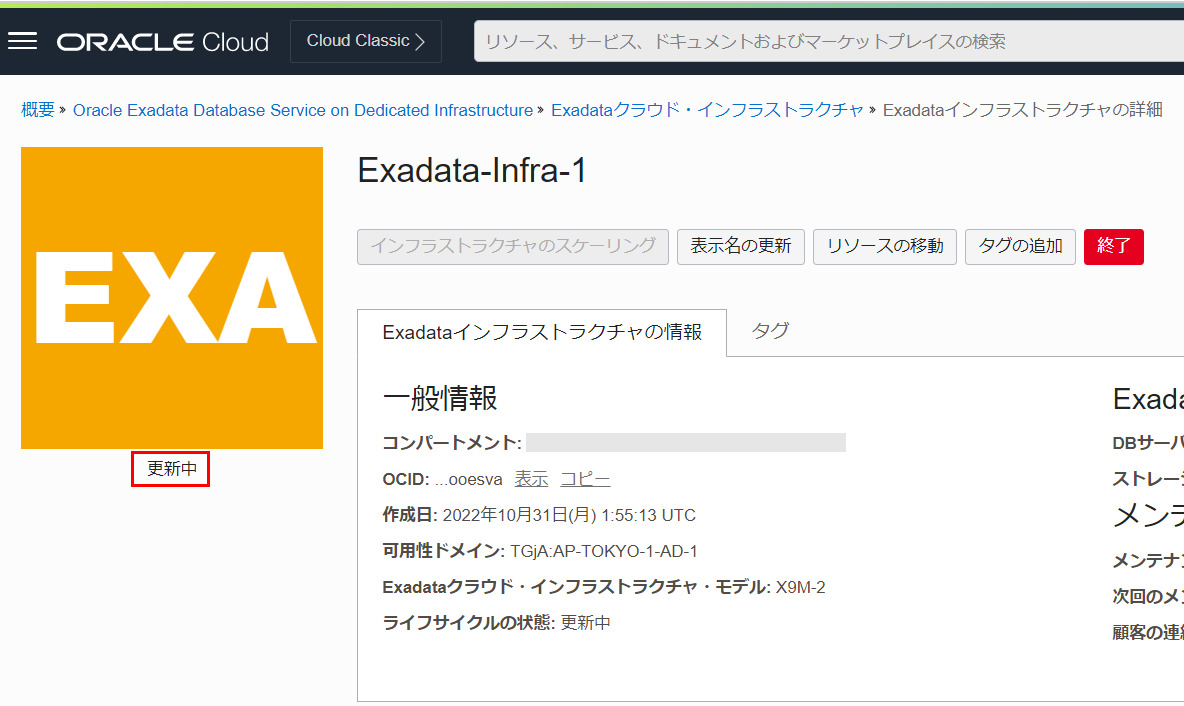Image resolution: width=1184 pixels, height=706 pixels.
Task: Click the 更新中 status label under icon
Action: tap(171, 469)
